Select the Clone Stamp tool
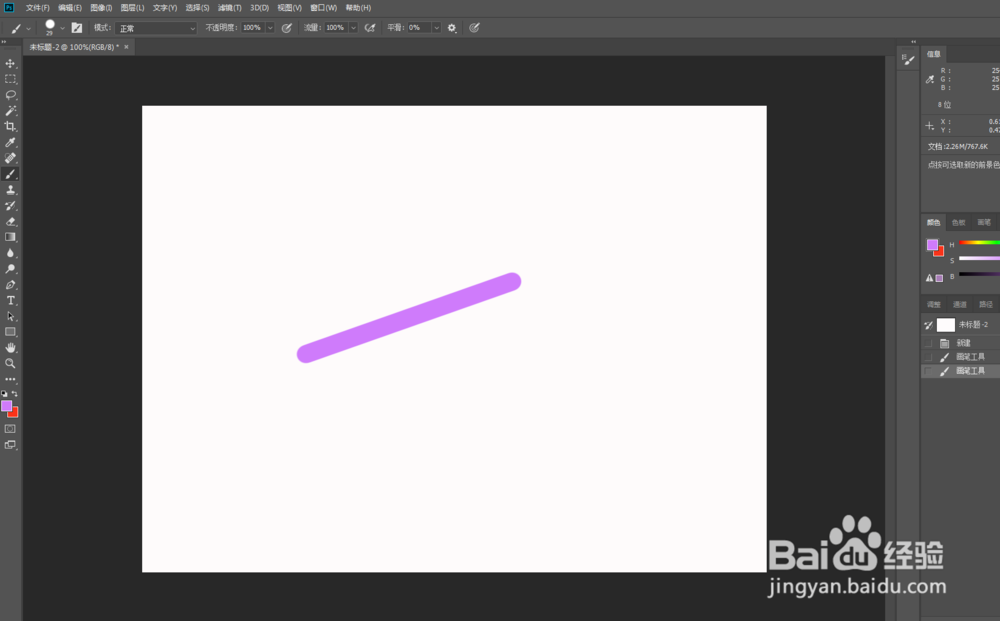Image resolution: width=1000 pixels, height=621 pixels. point(11,189)
